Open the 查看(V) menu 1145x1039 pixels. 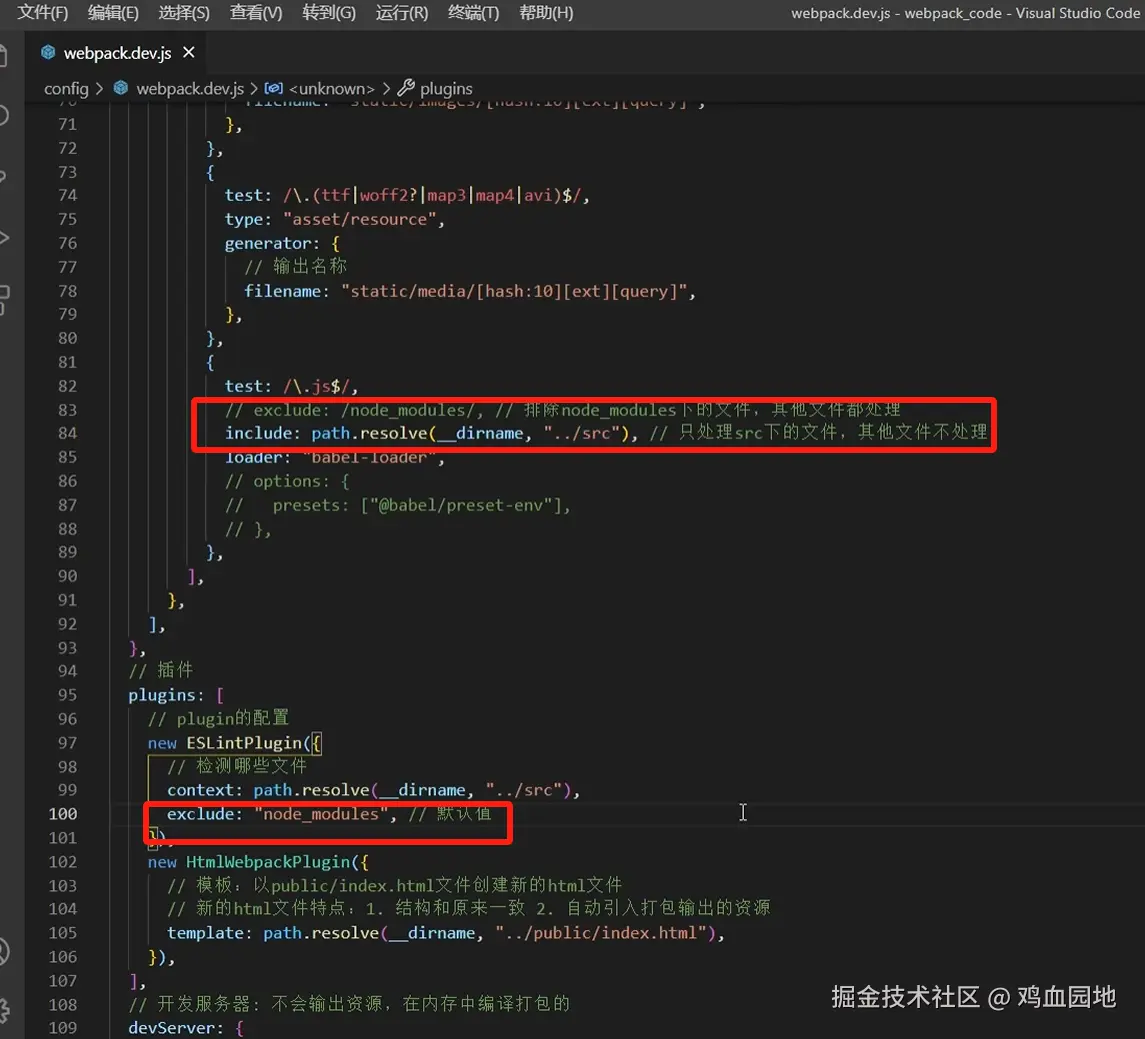256,12
